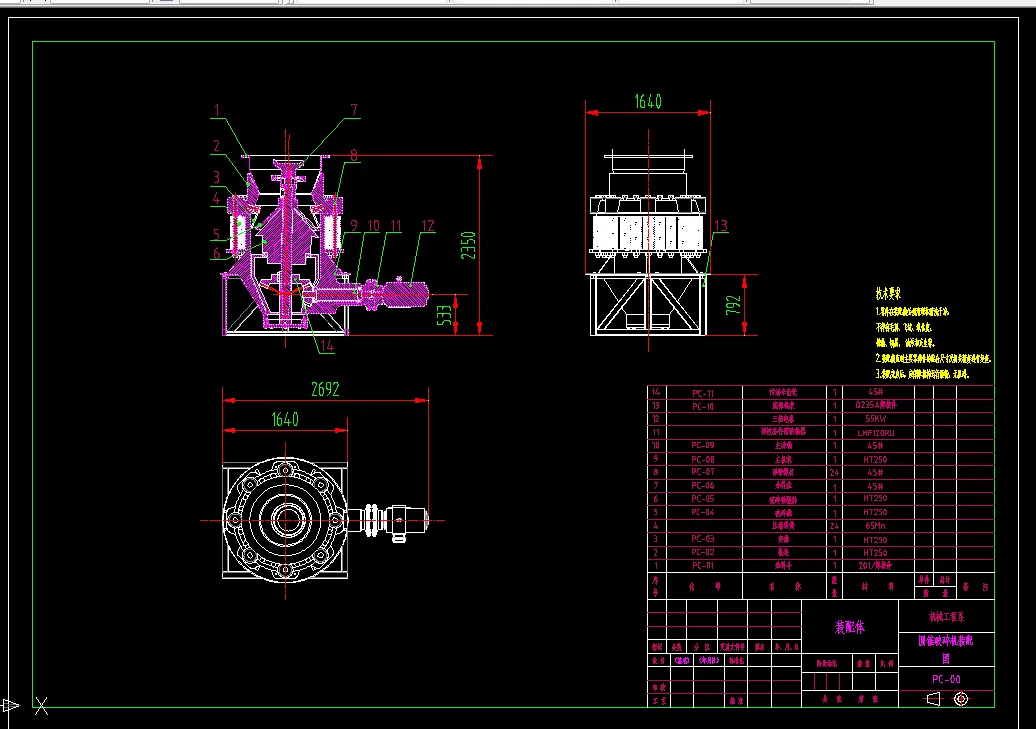
Task: Click balloon number 2 on the section view
Action: [x=217, y=145]
